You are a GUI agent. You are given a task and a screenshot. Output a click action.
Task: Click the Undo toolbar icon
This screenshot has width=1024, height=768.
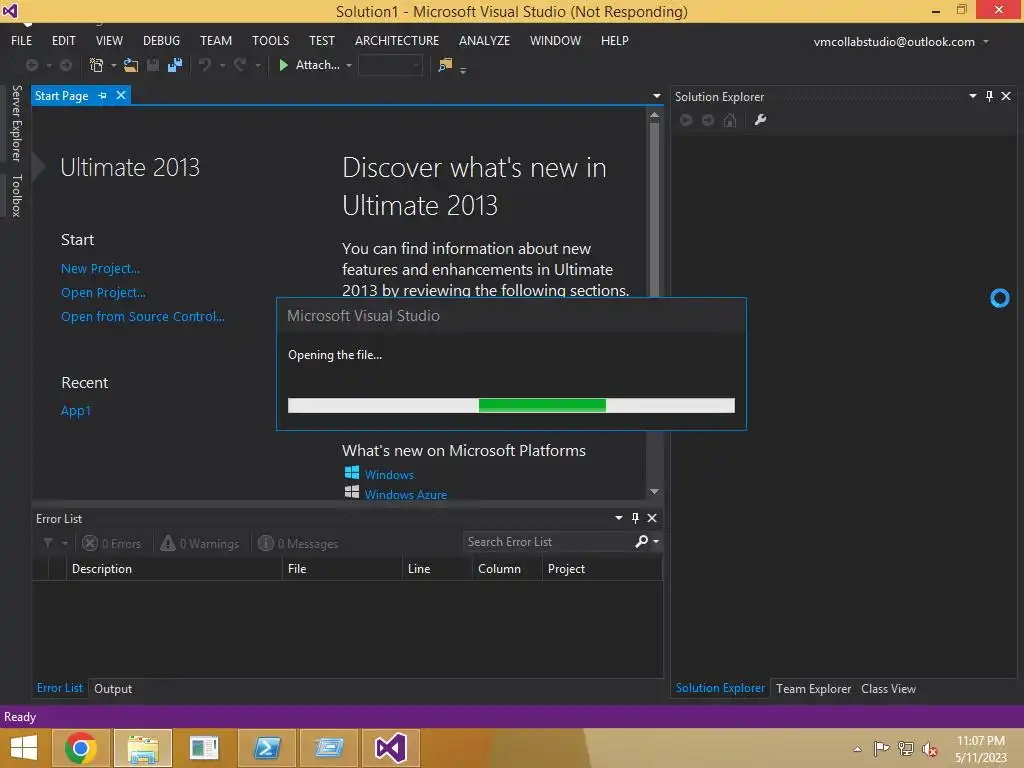(205, 65)
